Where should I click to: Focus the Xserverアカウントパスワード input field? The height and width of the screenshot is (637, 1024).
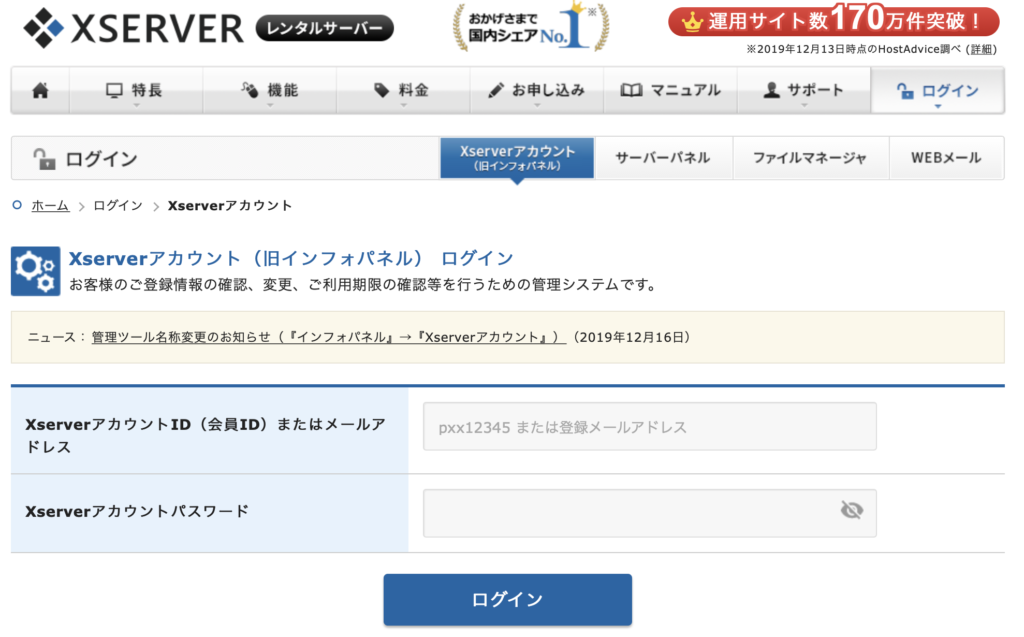coord(650,513)
